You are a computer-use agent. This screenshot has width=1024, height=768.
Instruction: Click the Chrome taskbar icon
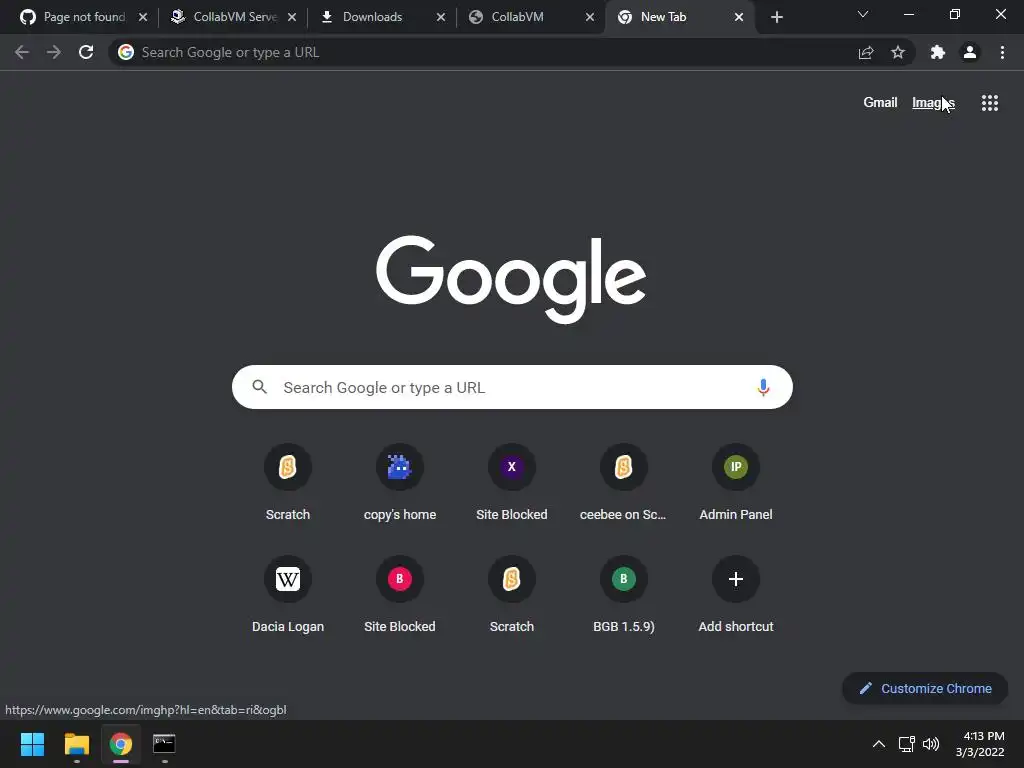121,744
